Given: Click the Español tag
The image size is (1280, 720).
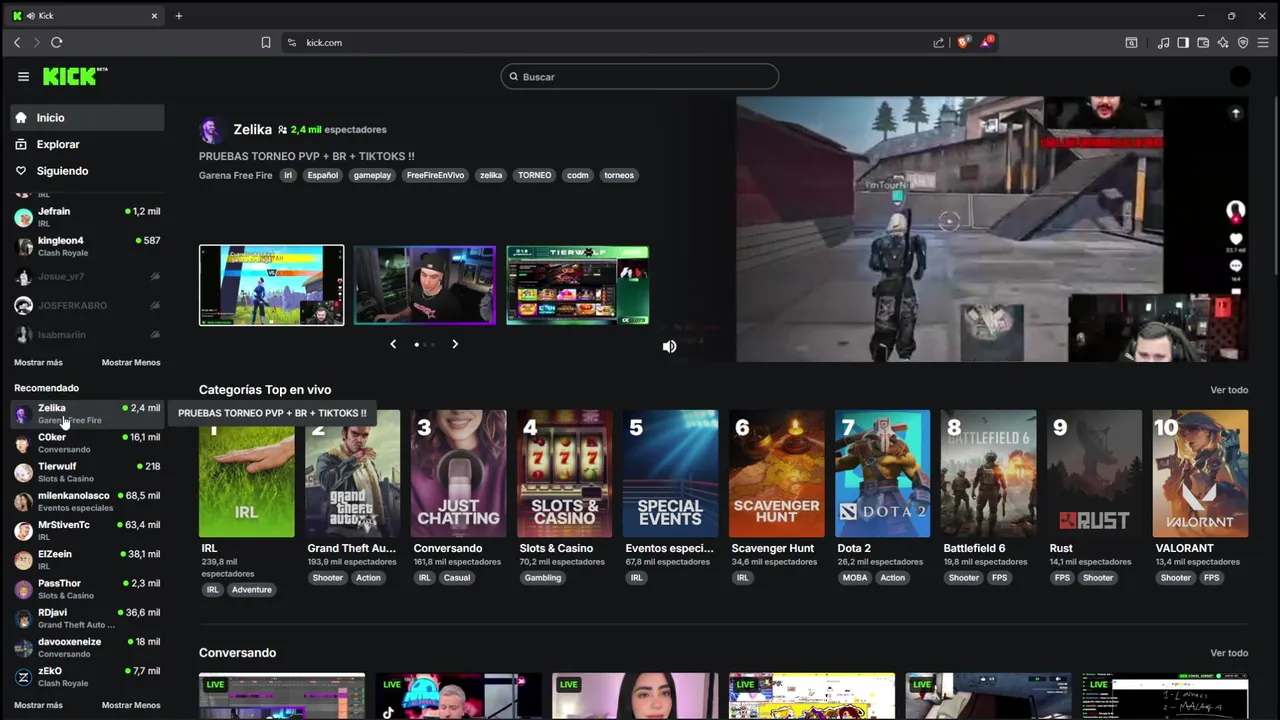Looking at the screenshot, I should [x=322, y=175].
